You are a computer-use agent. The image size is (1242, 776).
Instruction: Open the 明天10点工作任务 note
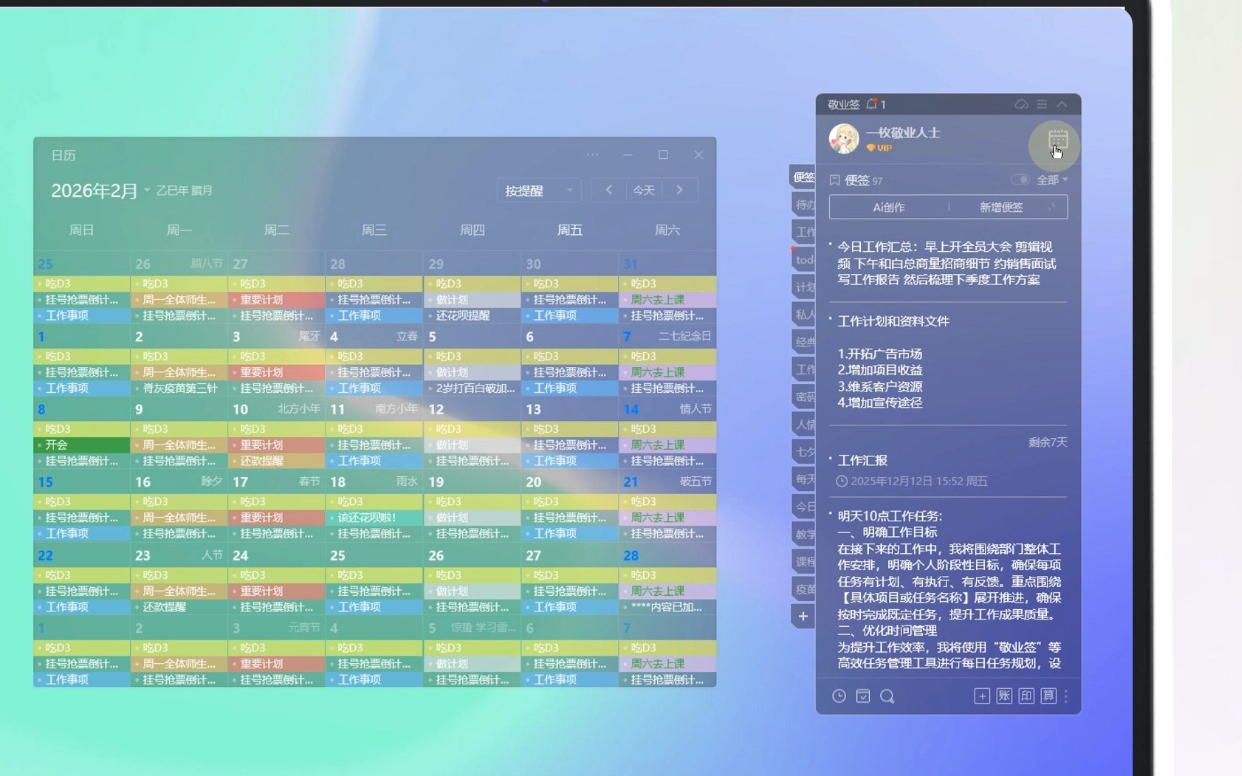tap(890, 516)
